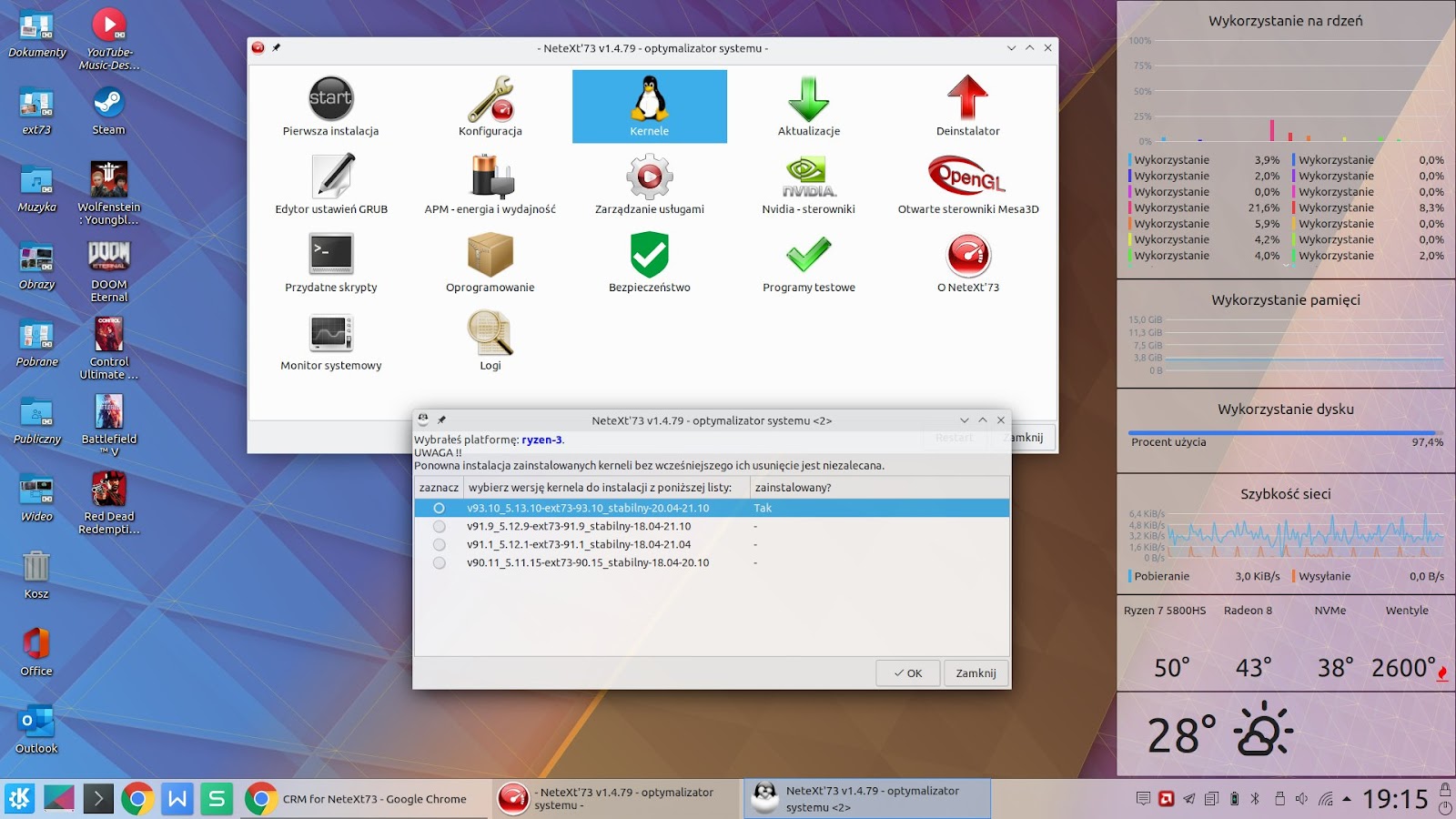Viewport: 1456px width, 819px height.
Task: Click the ryzen-3 platform link
Action: tap(541, 440)
